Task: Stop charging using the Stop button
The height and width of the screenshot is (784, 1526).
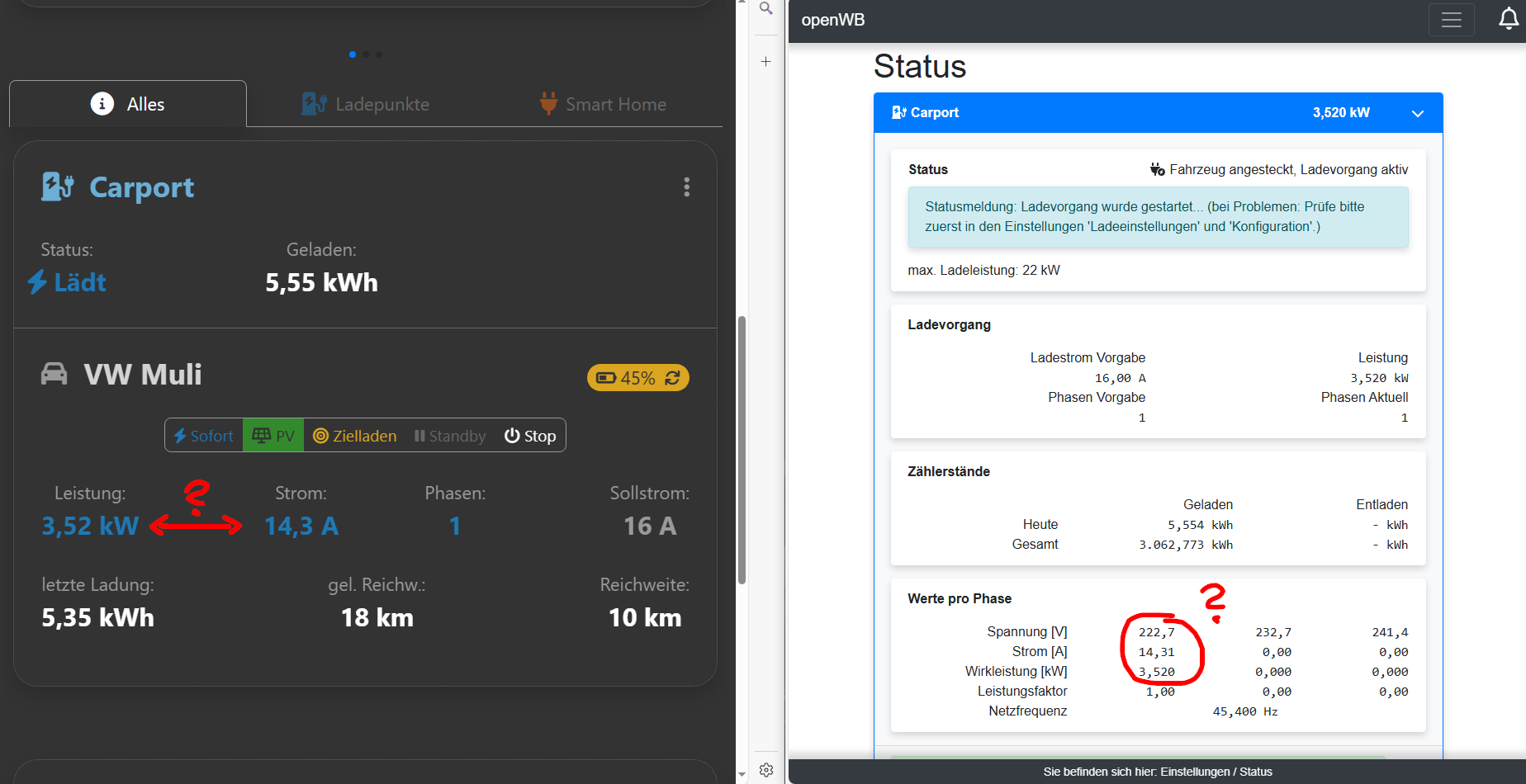Action: point(528,435)
